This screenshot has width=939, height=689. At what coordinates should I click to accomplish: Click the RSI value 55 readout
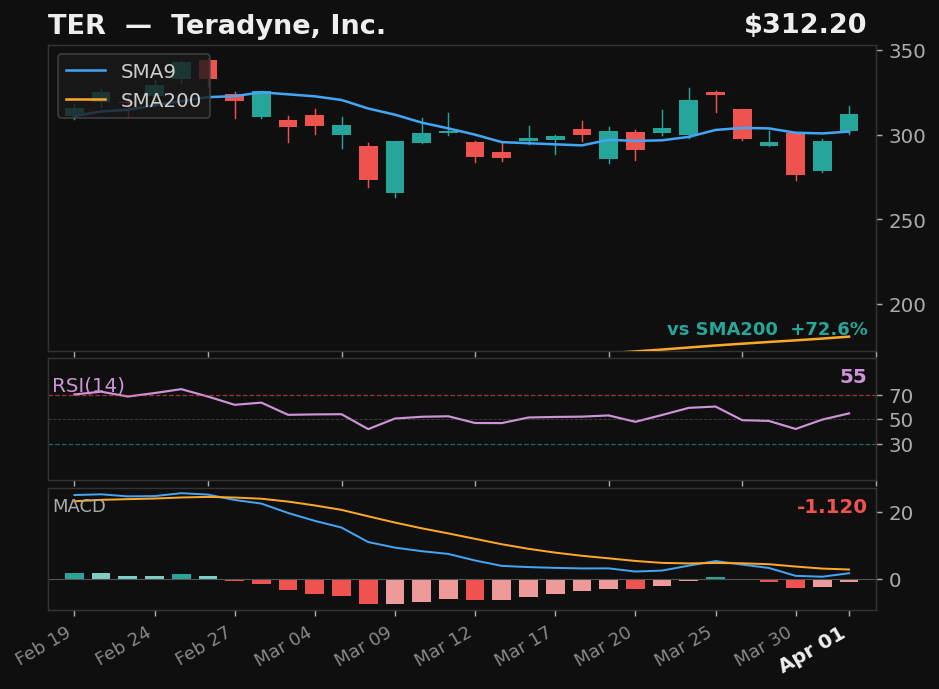[853, 377]
